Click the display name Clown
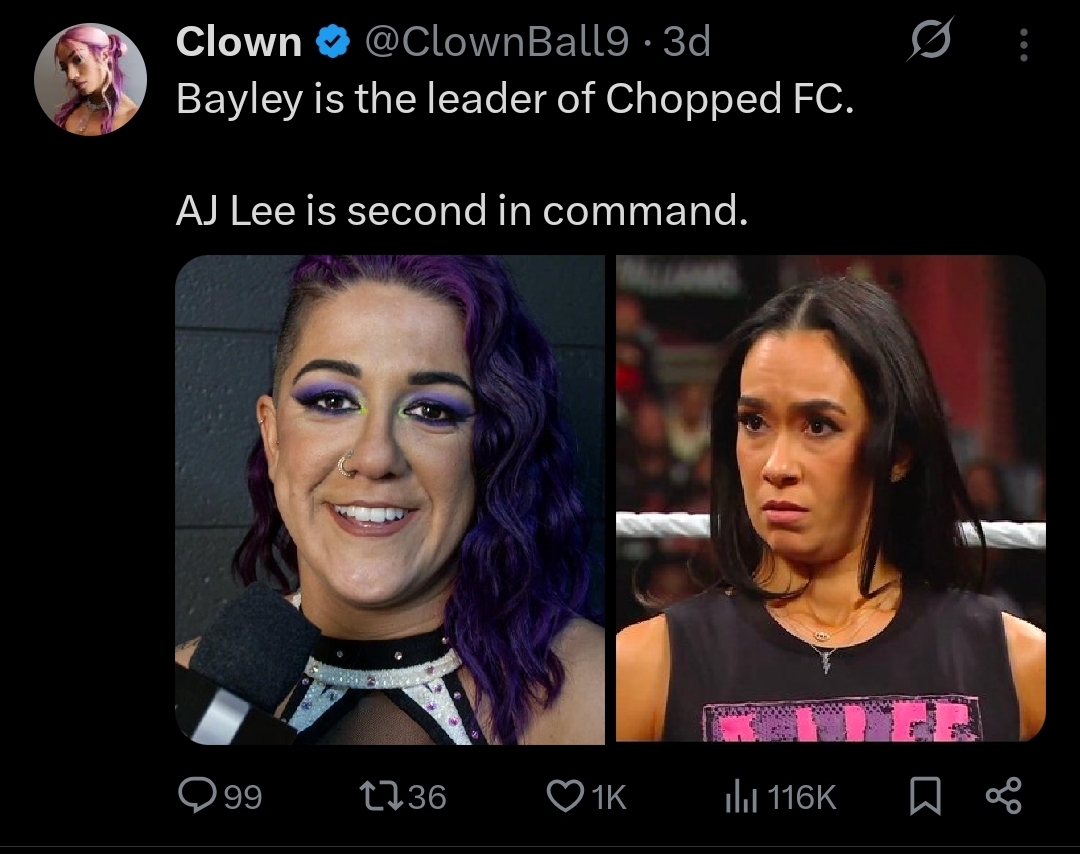The width and height of the screenshot is (1080, 854). tap(238, 41)
